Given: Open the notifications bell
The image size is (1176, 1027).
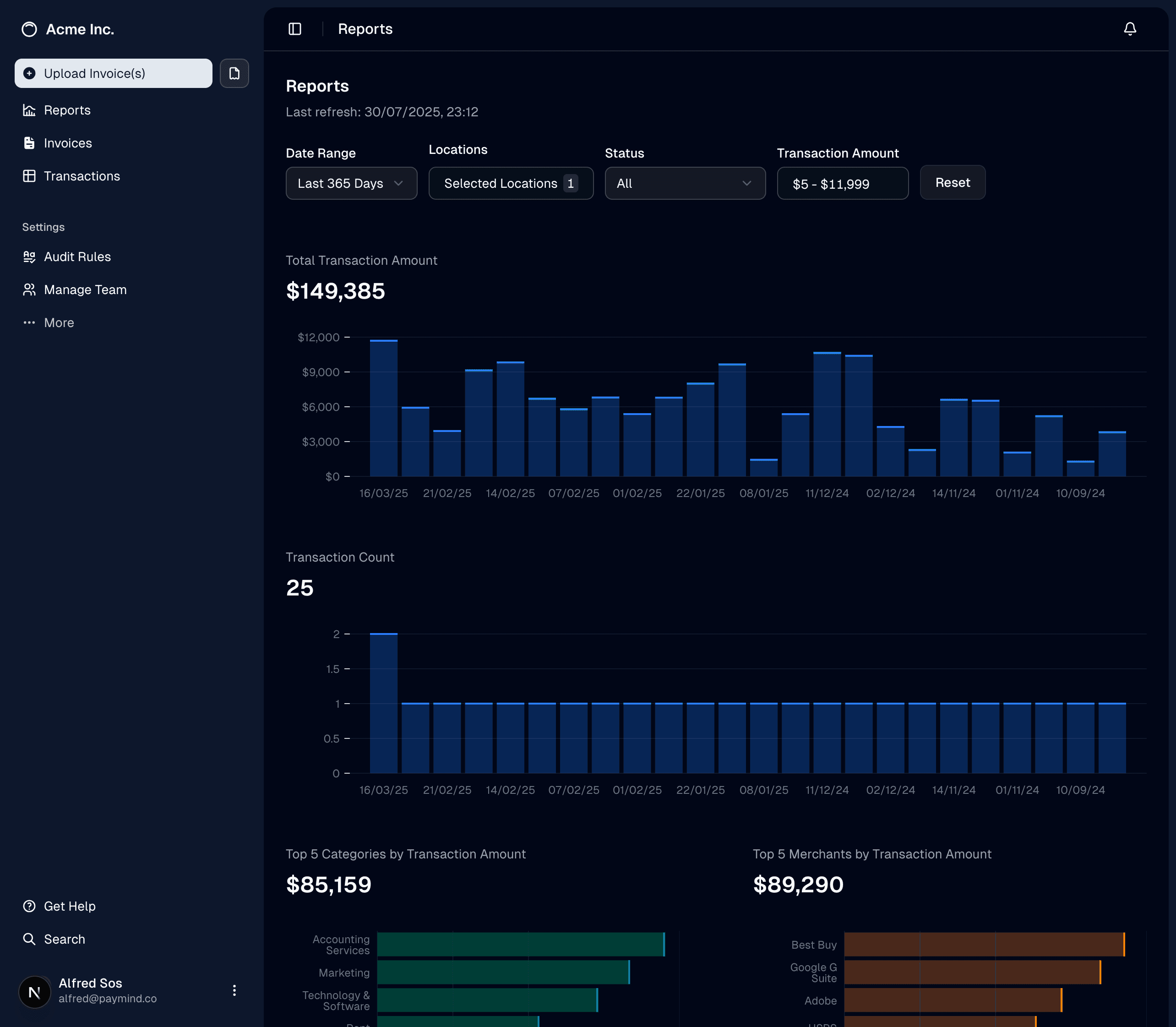Looking at the screenshot, I should [x=1129, y=29].
